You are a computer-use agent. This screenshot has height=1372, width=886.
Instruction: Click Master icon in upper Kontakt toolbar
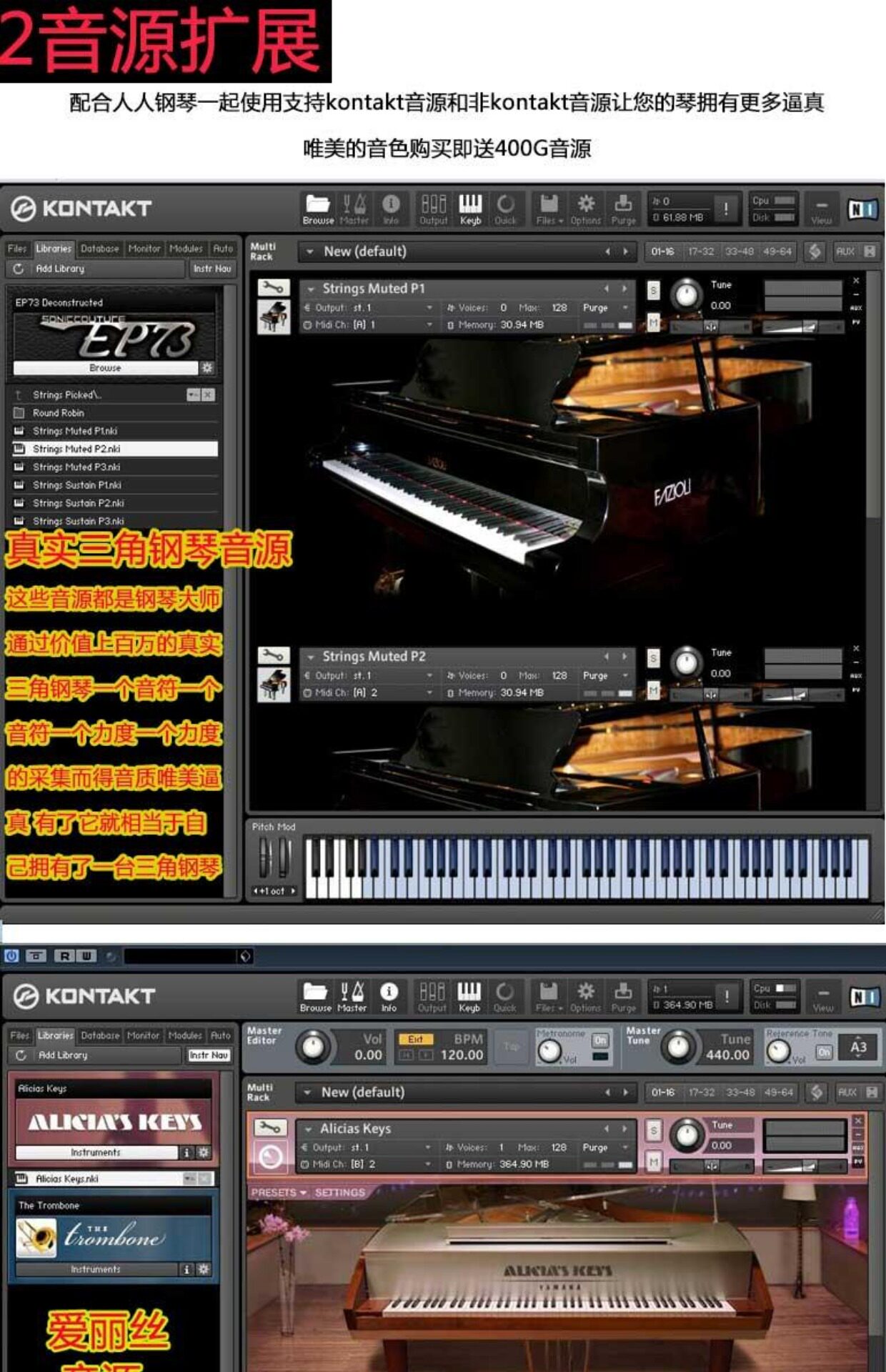click(x=354, y=209)
